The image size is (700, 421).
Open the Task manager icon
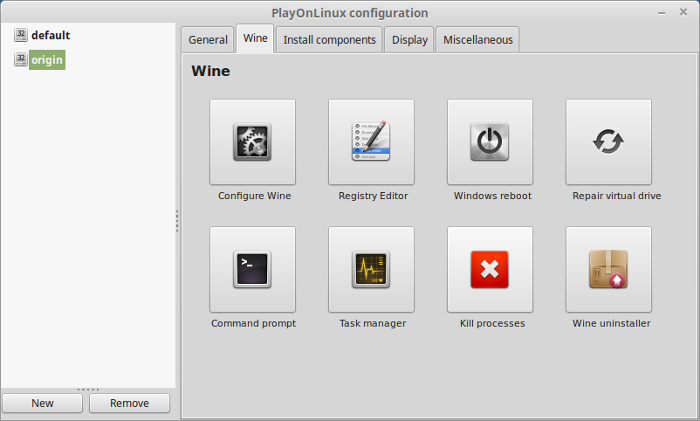point(371,269)
